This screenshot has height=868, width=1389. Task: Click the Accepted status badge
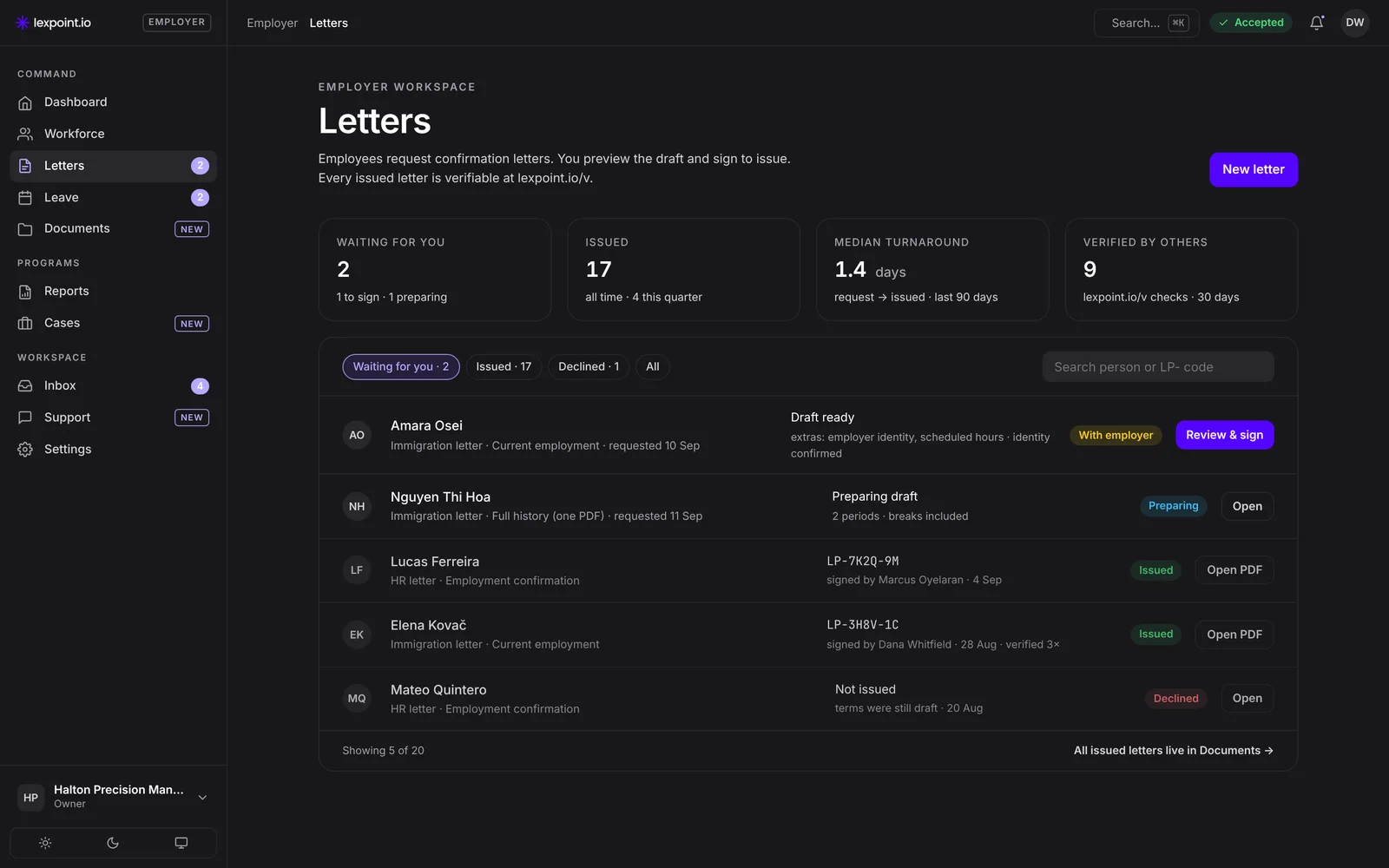tap(1251, 23)
